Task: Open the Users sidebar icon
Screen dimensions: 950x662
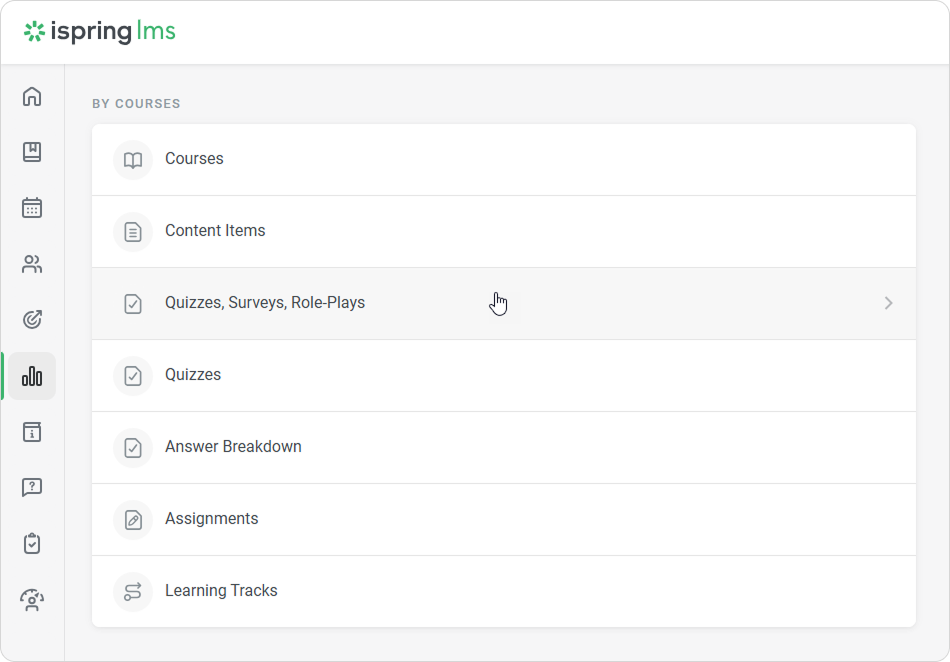Action: pos(32,264)
